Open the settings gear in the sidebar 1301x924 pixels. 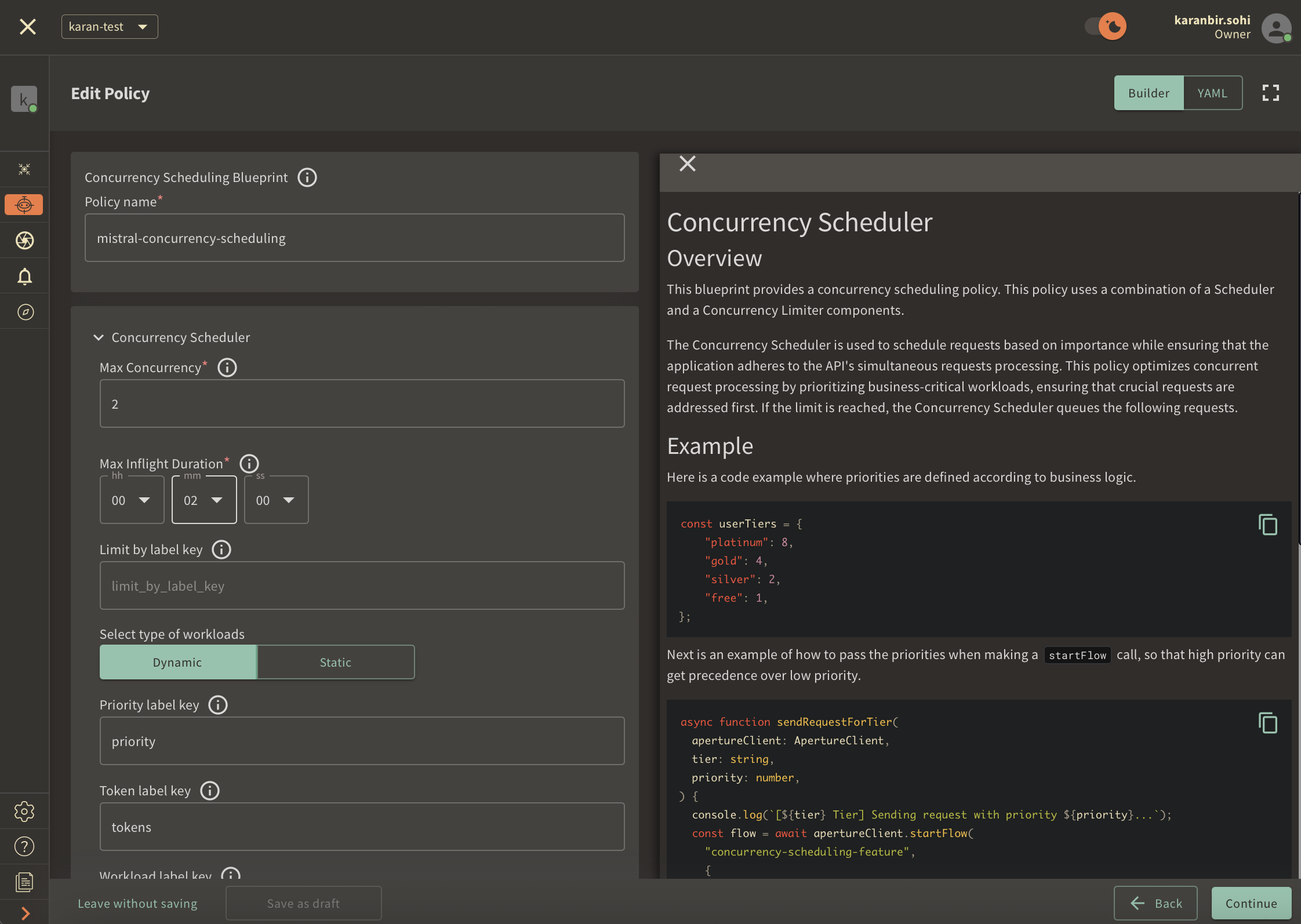[24, 812]
